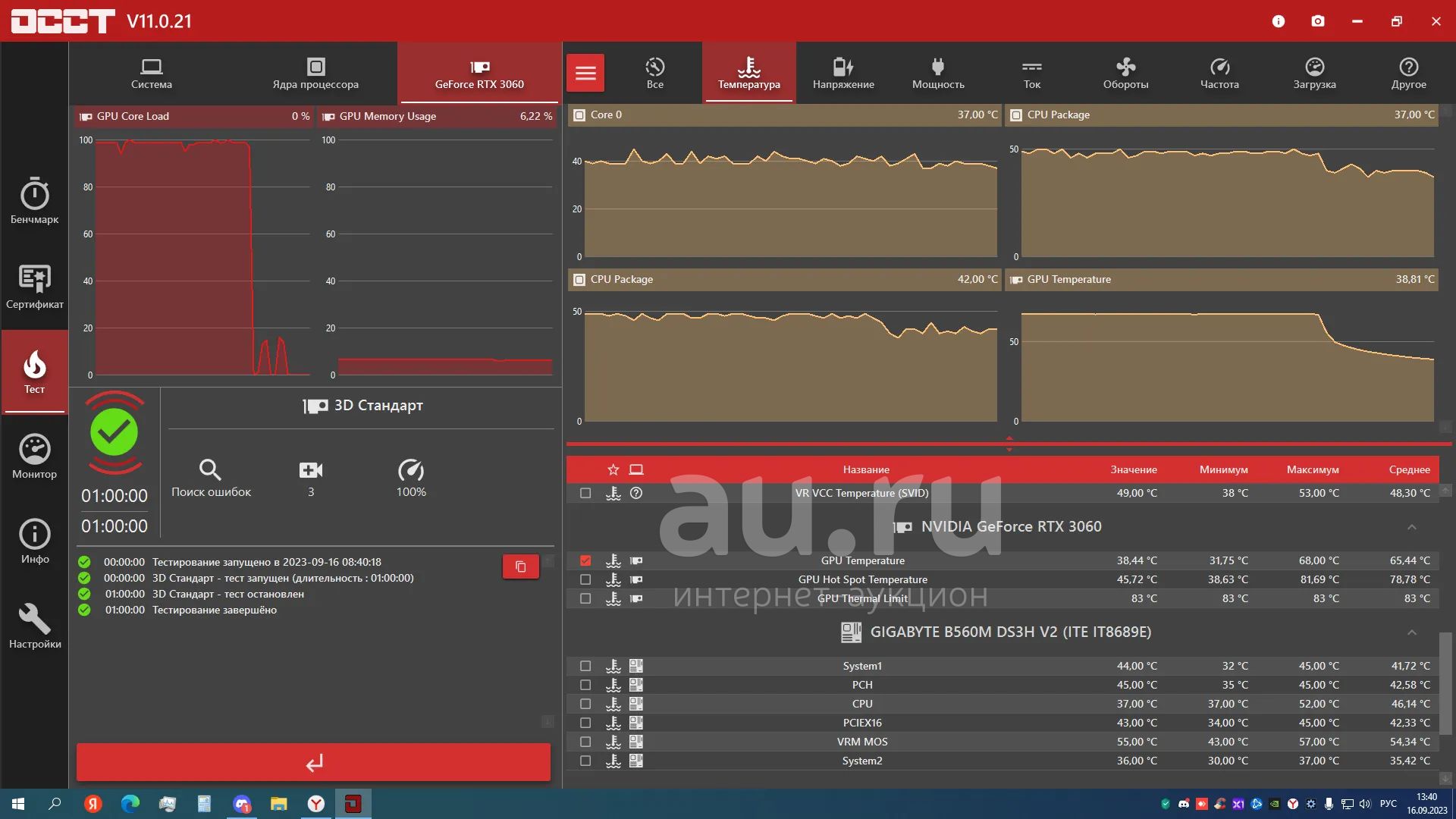The height and width of the screenshot is (819, 1456).
Task: Show the Все sensors tab
Action: [x=655, y=74]
